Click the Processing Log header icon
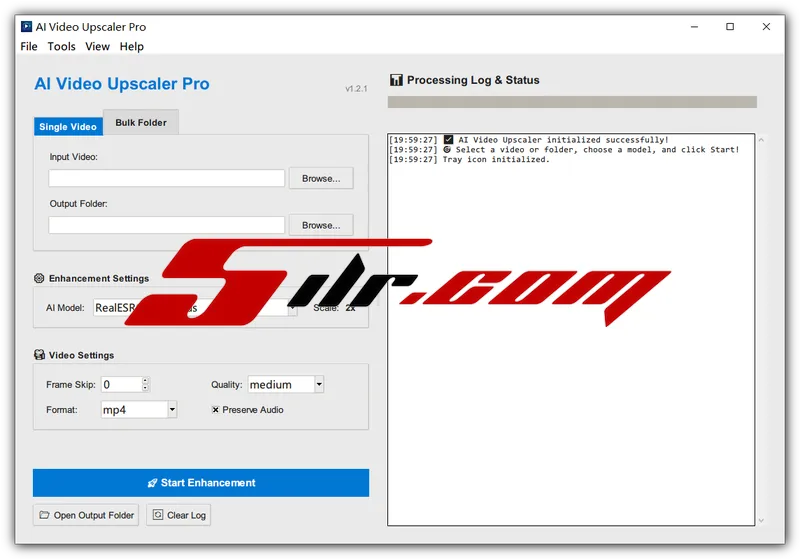The image size is (800, 559). (x=396, y=80)
